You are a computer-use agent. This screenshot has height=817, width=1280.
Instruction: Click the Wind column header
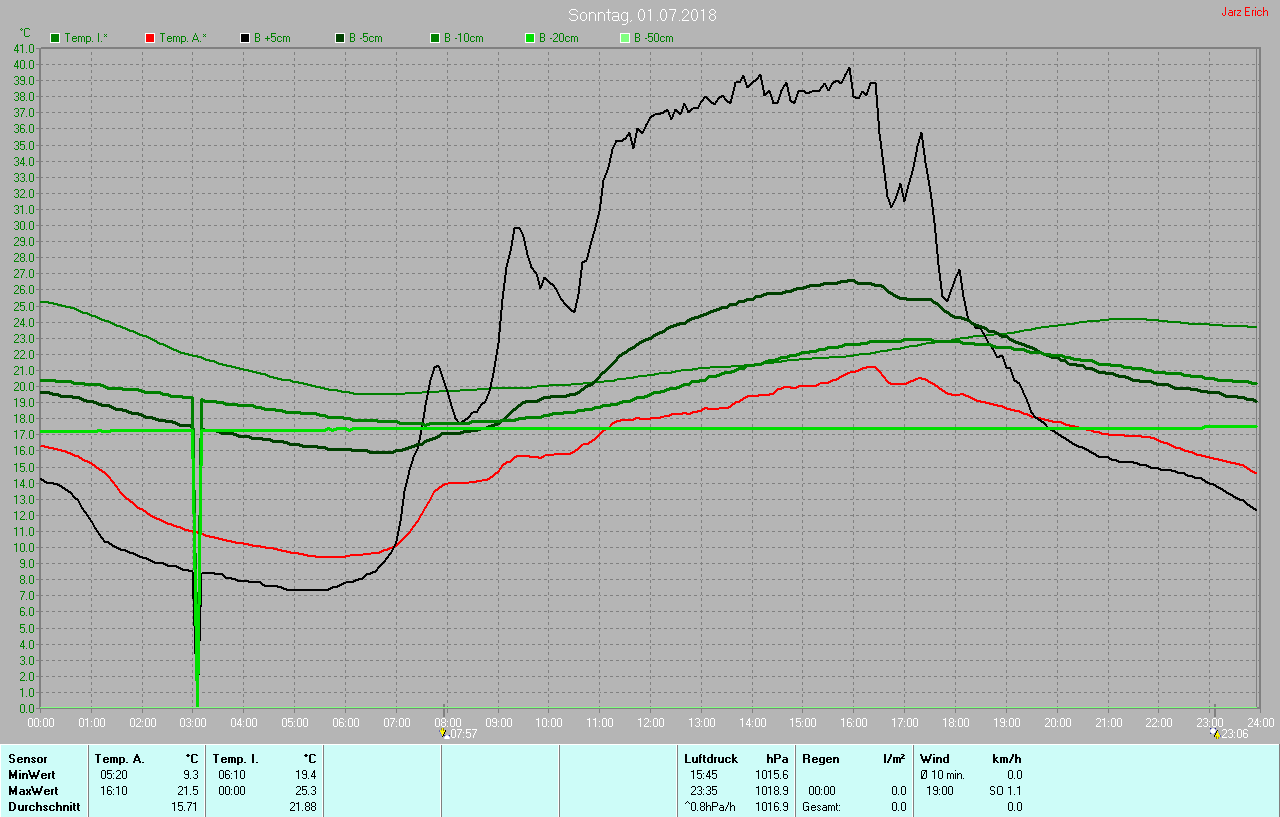935,759
